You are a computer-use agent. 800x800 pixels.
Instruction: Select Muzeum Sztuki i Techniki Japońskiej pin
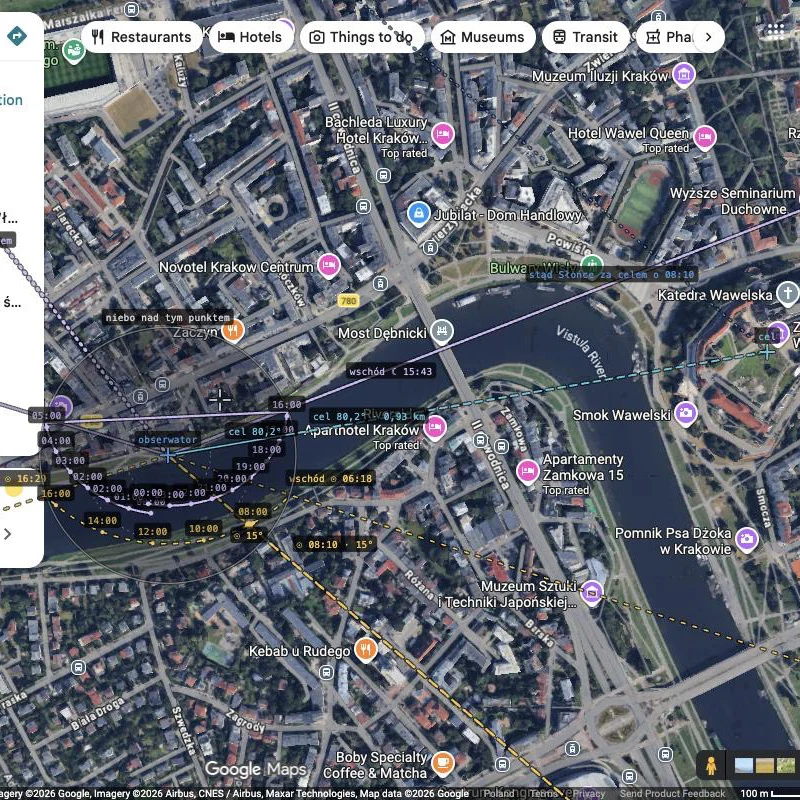592,592
